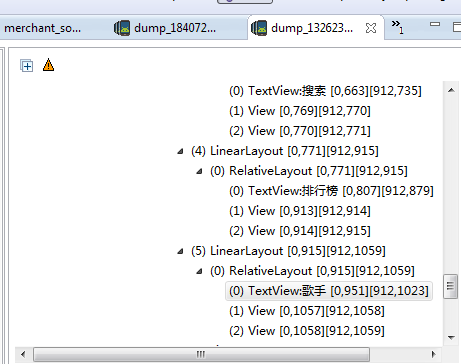Switch to the merchant_so... tab

42,28
